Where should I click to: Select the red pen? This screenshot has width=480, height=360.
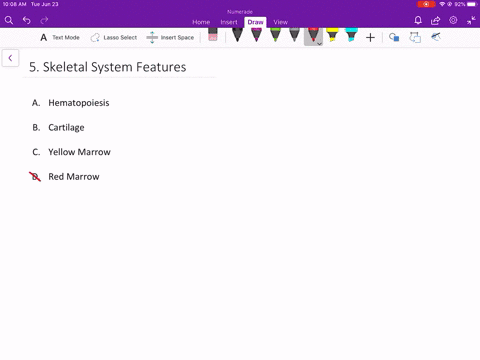312,35
